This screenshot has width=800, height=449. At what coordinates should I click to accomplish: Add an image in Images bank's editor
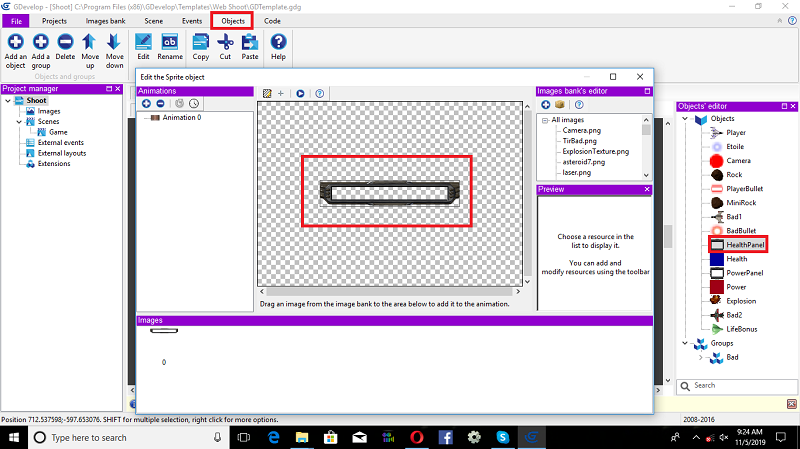pyautogui.click(x=545, y=105)
